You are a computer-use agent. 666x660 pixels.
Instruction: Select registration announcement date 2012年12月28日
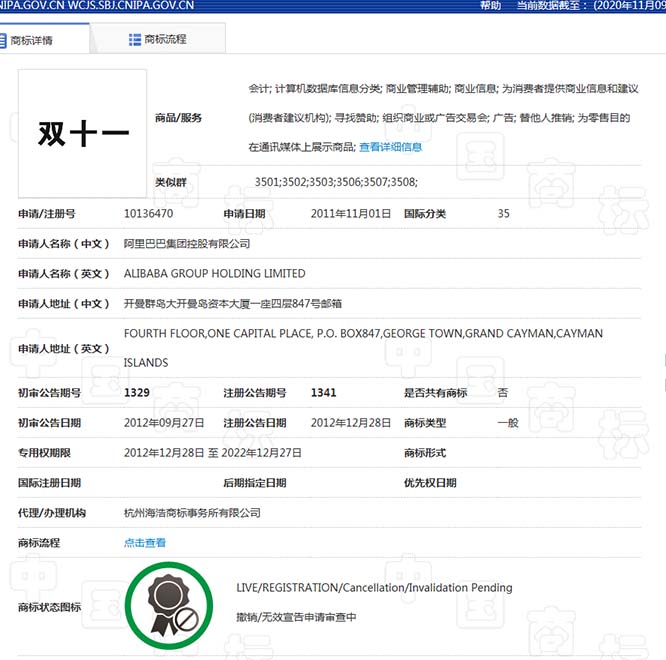tap(351, 423)
